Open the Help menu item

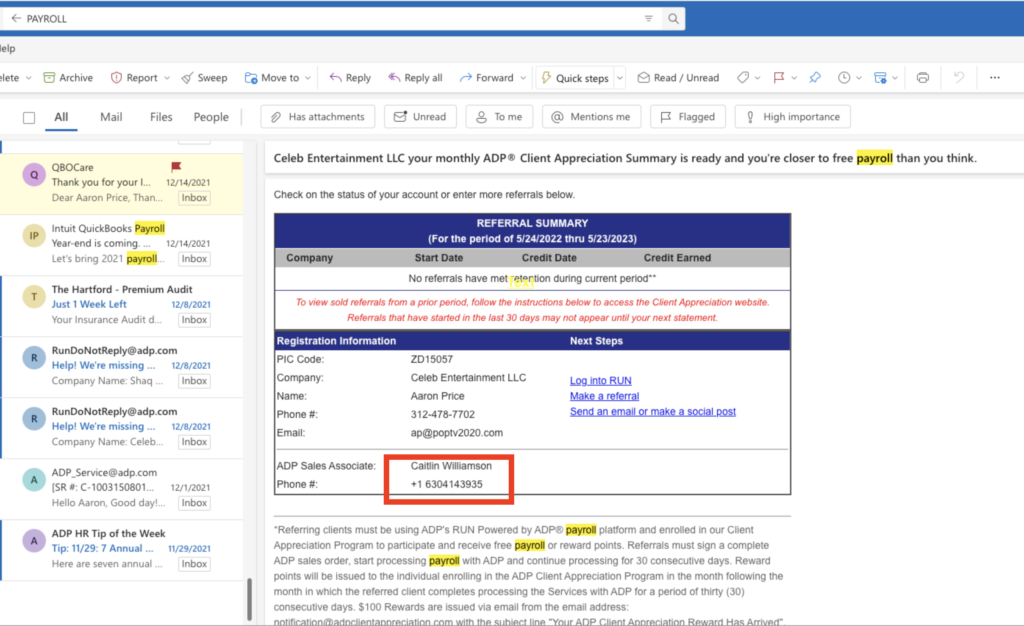(x=7, y=48)
